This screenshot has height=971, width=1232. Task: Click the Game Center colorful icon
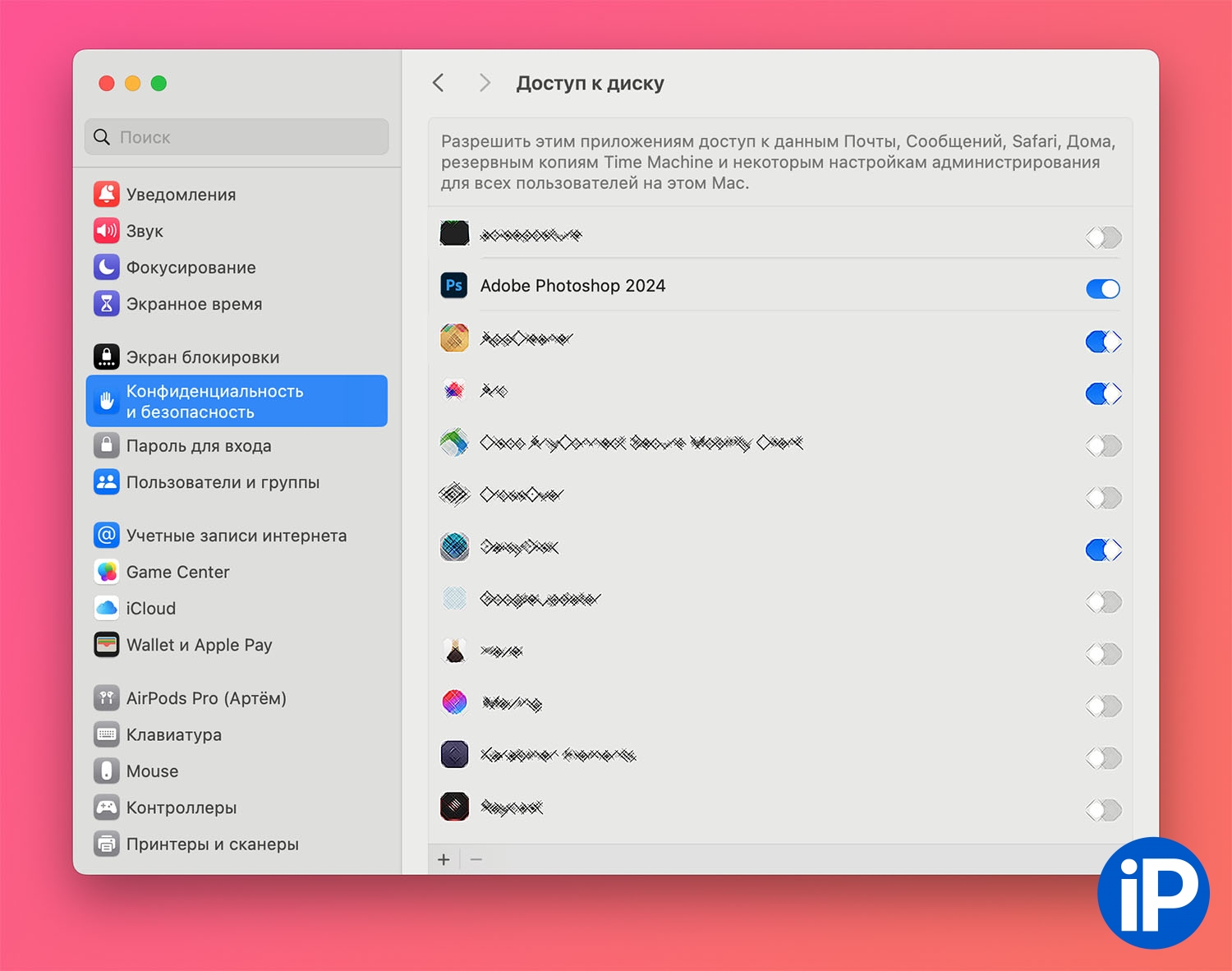pyautogui.click(x=107, y=572)
